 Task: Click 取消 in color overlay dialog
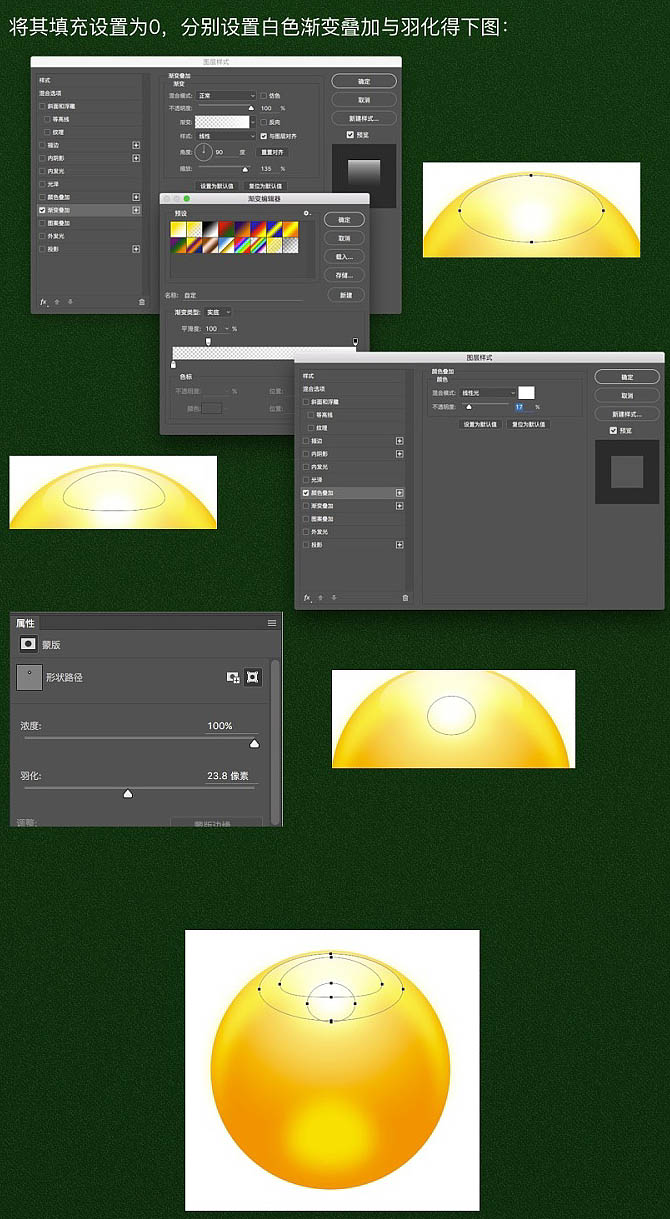627,395
